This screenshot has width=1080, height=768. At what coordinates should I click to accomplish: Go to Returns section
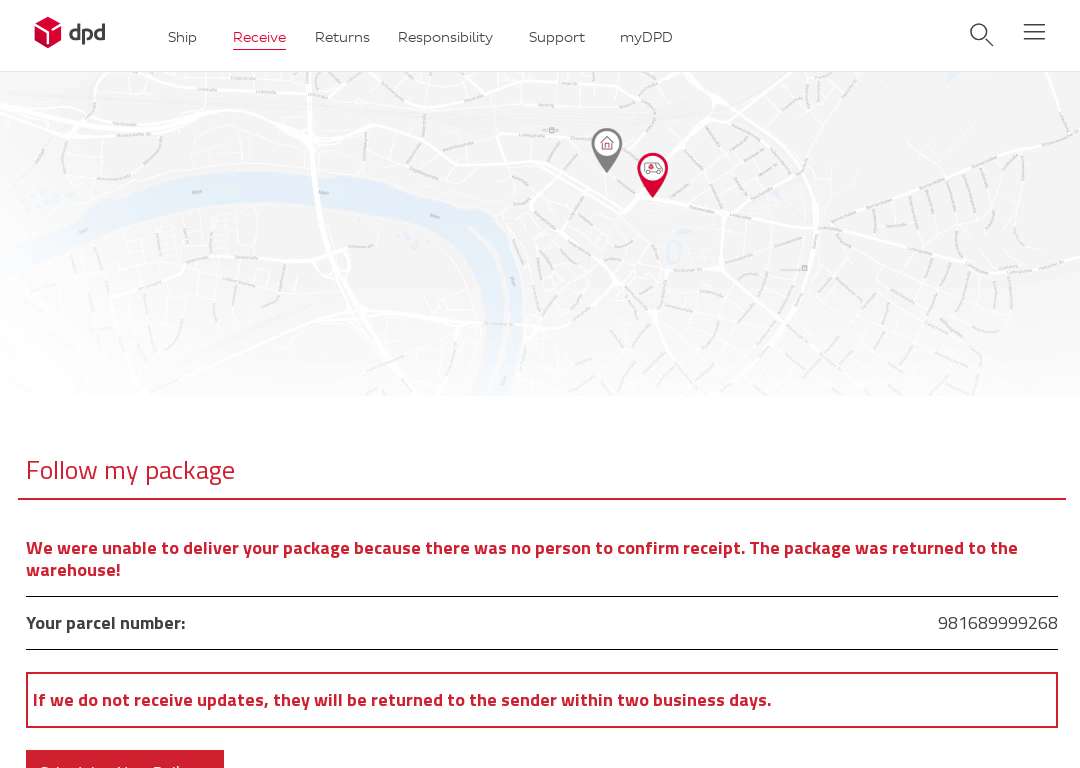click(342, 37)
